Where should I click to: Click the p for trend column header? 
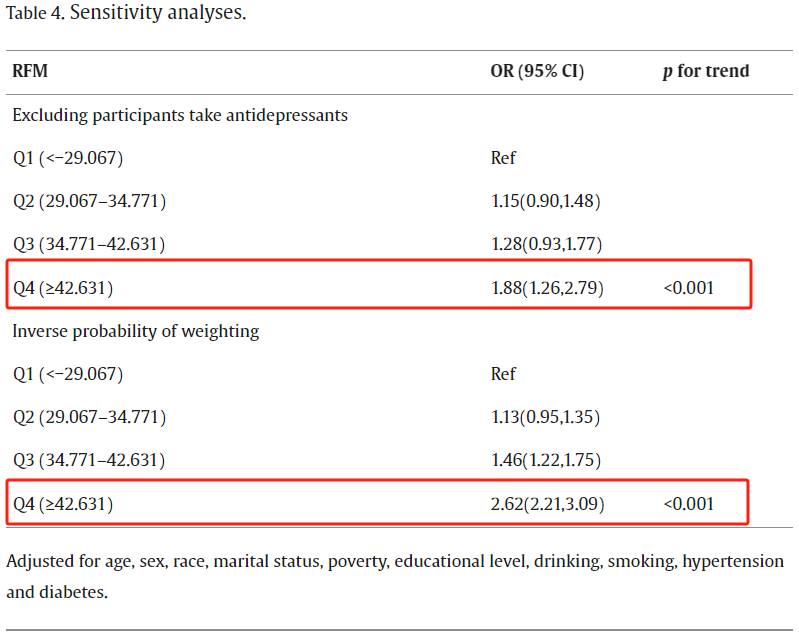(x=706, y=71)
